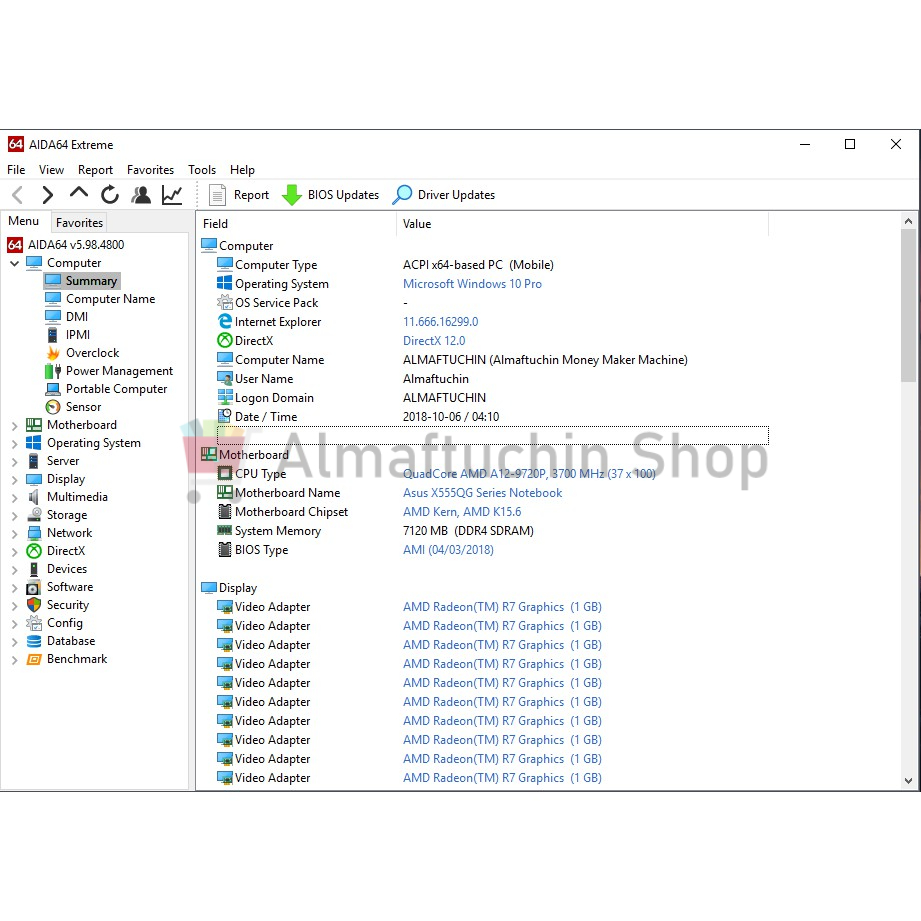
Task: Open Asus X555QG Series Notebook link
Action: pyautogui.click(x=482, y=493)
